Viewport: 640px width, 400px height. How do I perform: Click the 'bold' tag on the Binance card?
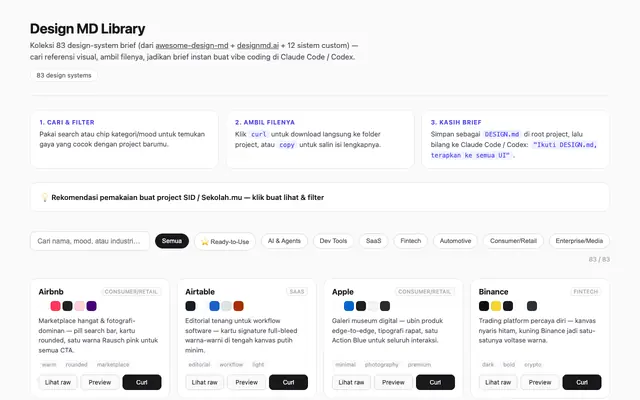[x=509, y=364]
